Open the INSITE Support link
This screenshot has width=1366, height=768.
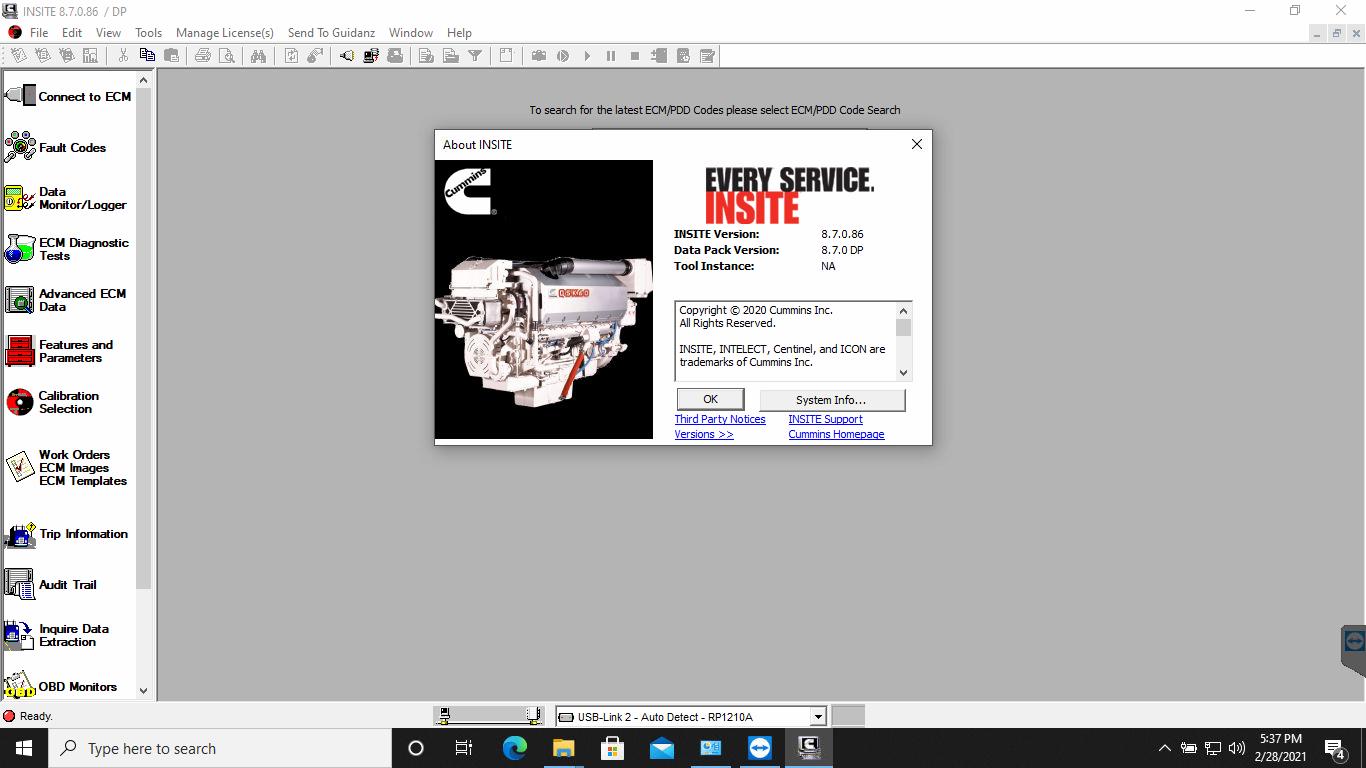pyautogui.click(x=825, y=419)
